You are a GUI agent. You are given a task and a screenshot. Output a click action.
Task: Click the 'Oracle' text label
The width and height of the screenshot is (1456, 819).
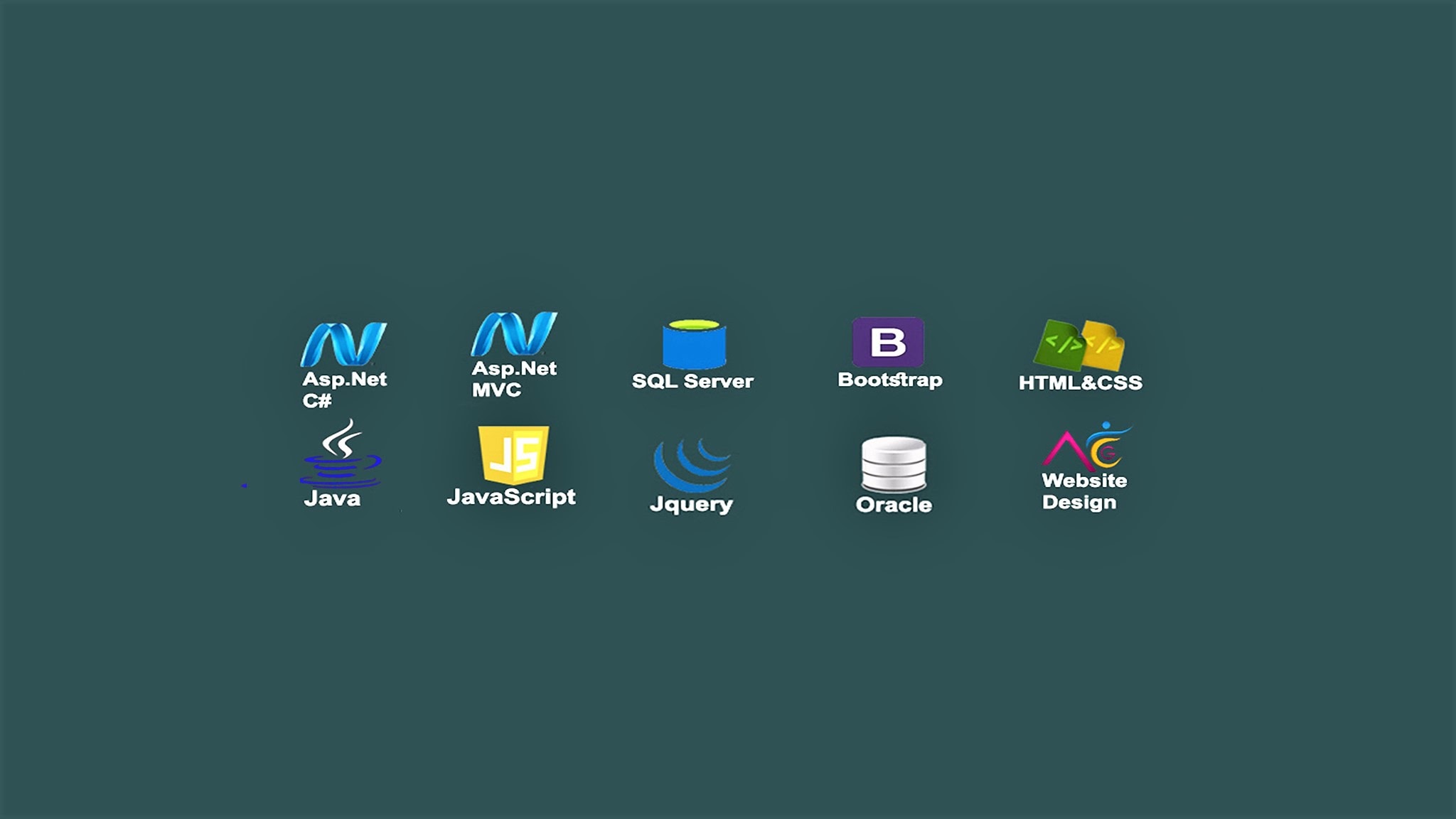[894, 505]
